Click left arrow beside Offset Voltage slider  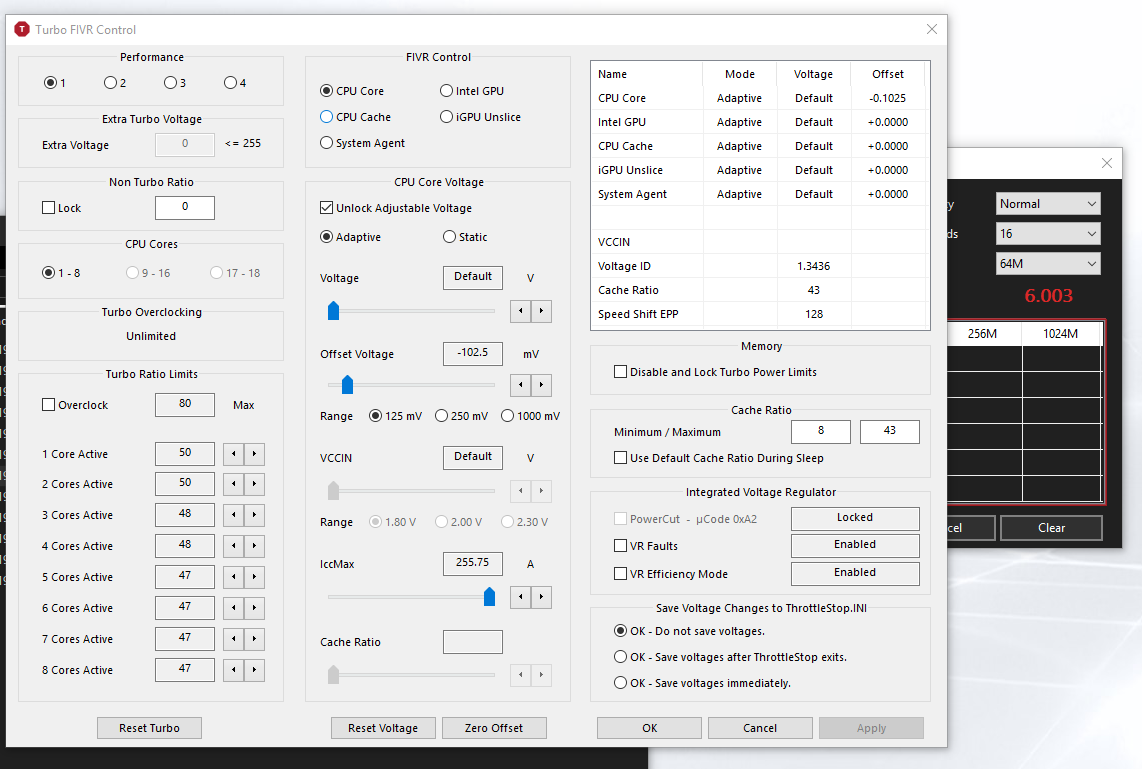coord(520,385)
